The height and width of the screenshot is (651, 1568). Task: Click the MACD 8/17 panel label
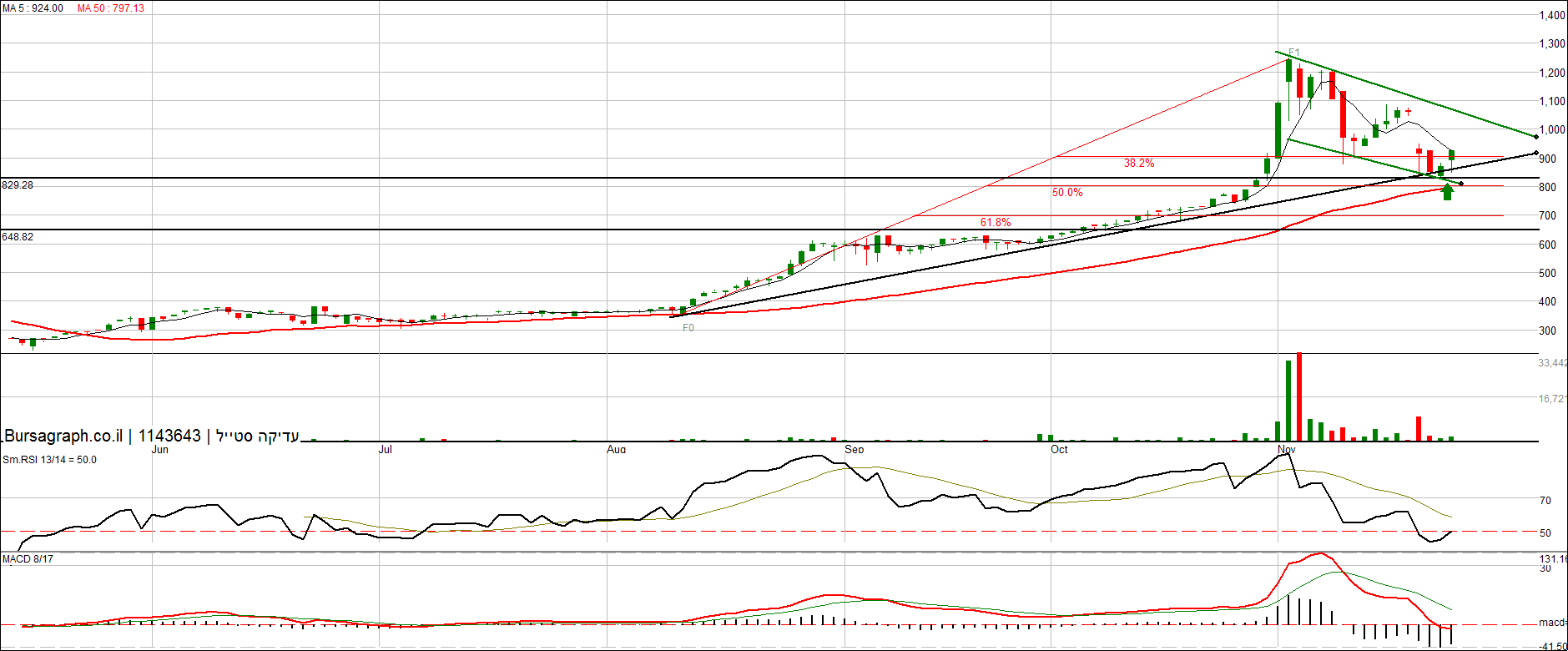[x=28, y=559]
